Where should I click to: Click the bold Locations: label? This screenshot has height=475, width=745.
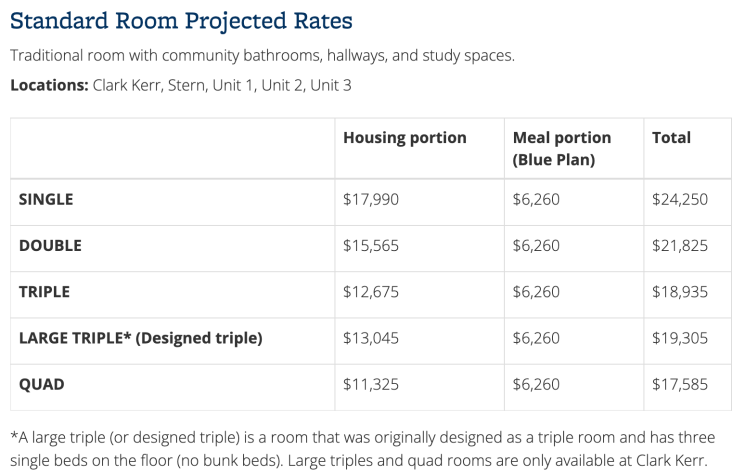49,85
